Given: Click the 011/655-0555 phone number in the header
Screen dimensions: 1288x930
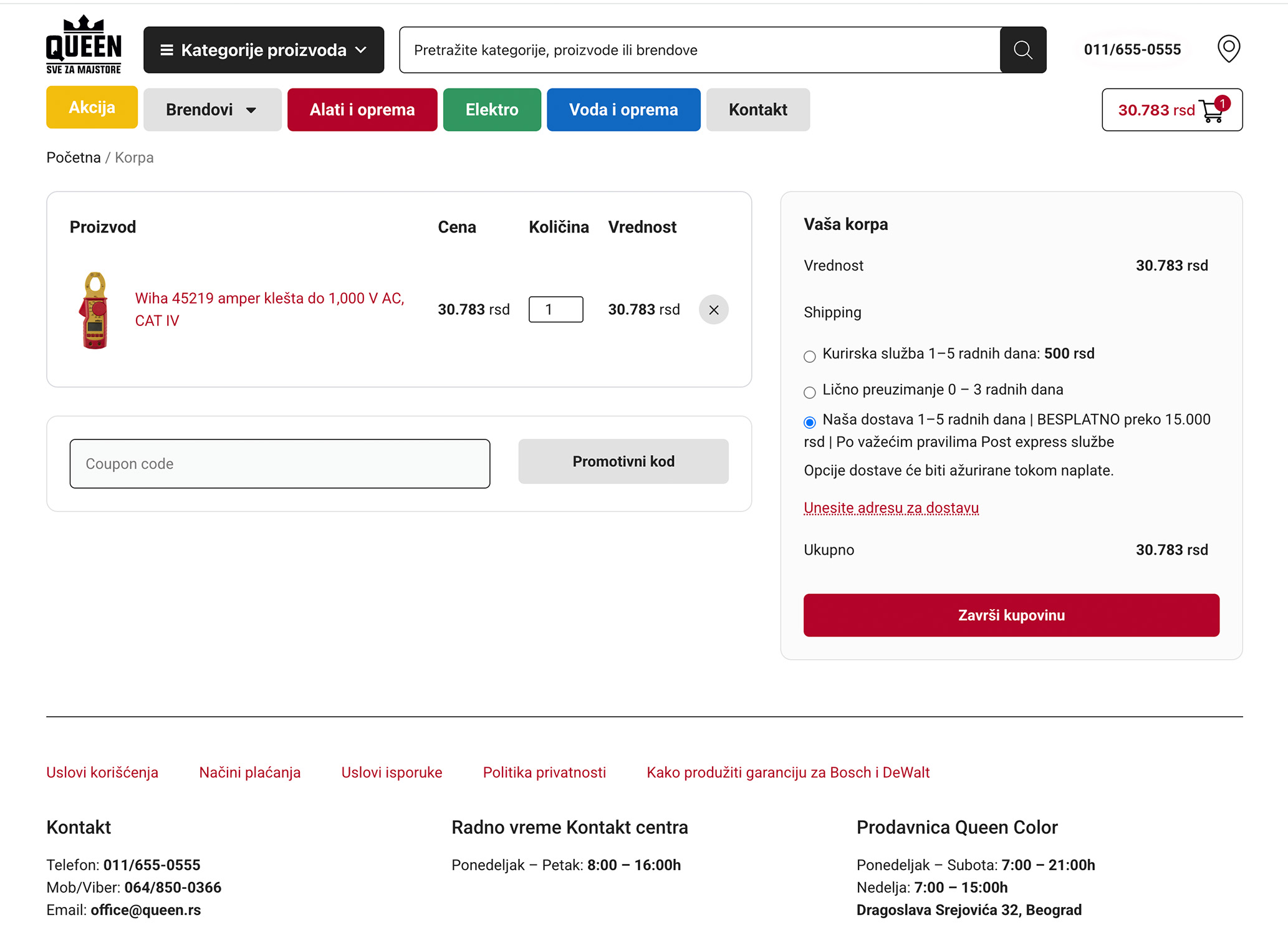Looking at the screenshot, I should pos(1132,50).
